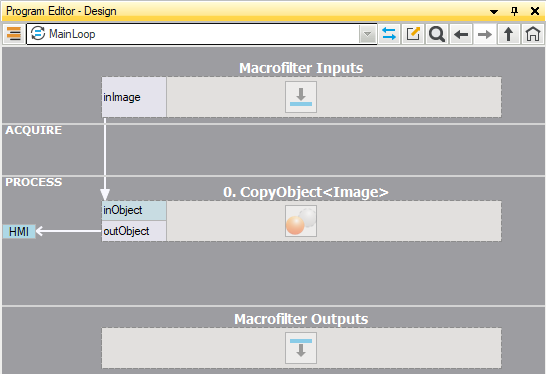Click the CopyObject filter sphere icon
This screenshot has height=374, width=546.
pyautogui.click(x=301, y=221)
